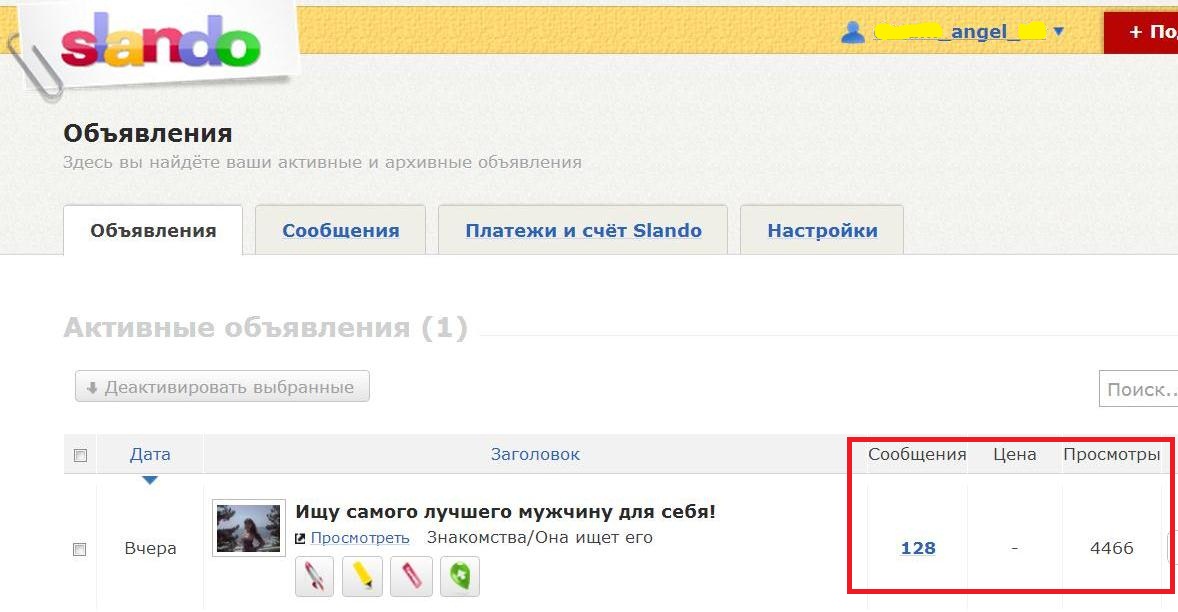
Task: Check the box for the Вчера ad row
Action: click(79, 550)
